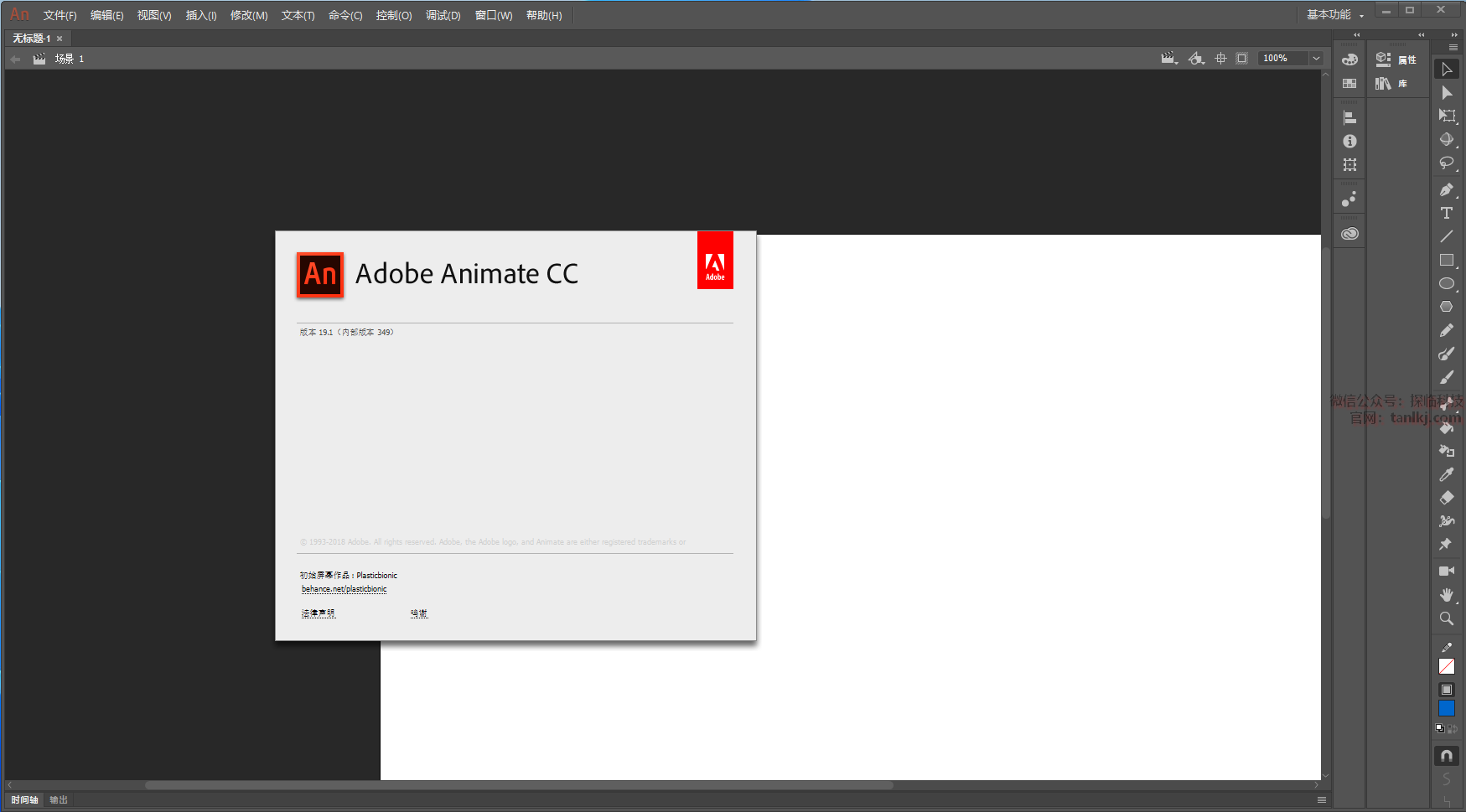Open the stroke color swatch
This screenshot has height=812, width=1466.
1447,666
